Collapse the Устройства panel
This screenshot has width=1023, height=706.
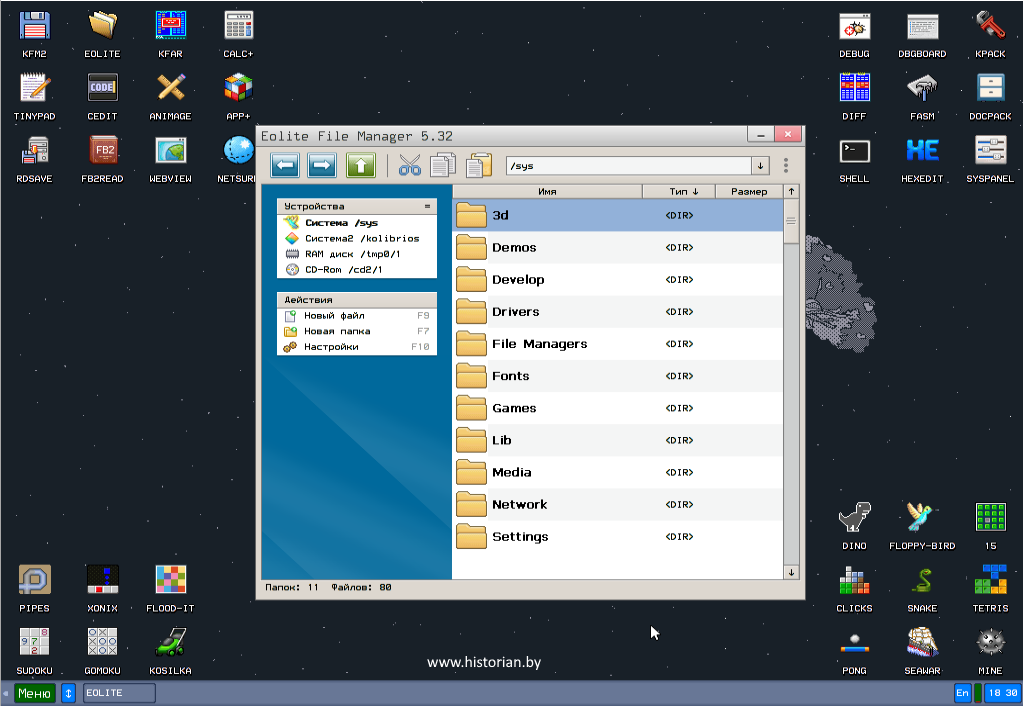[427, 207]
